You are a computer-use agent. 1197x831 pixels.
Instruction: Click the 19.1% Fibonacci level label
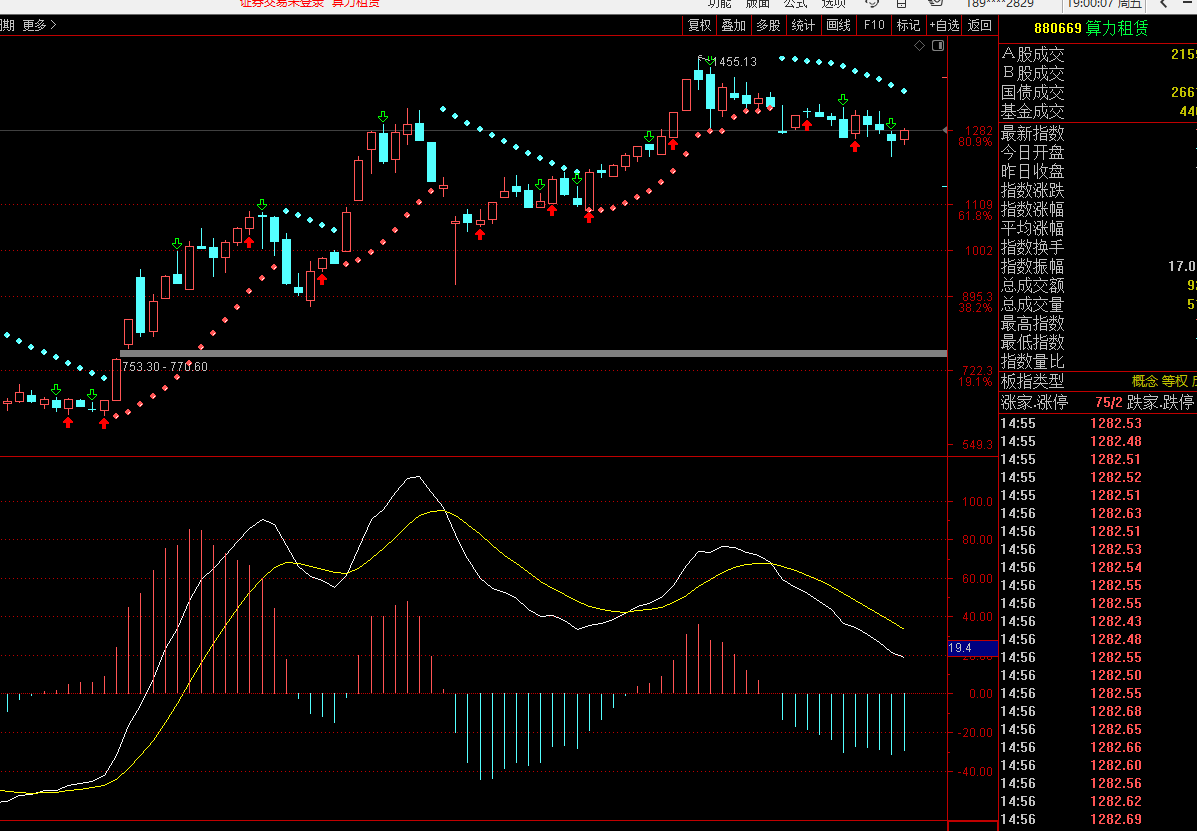[975, 382]
